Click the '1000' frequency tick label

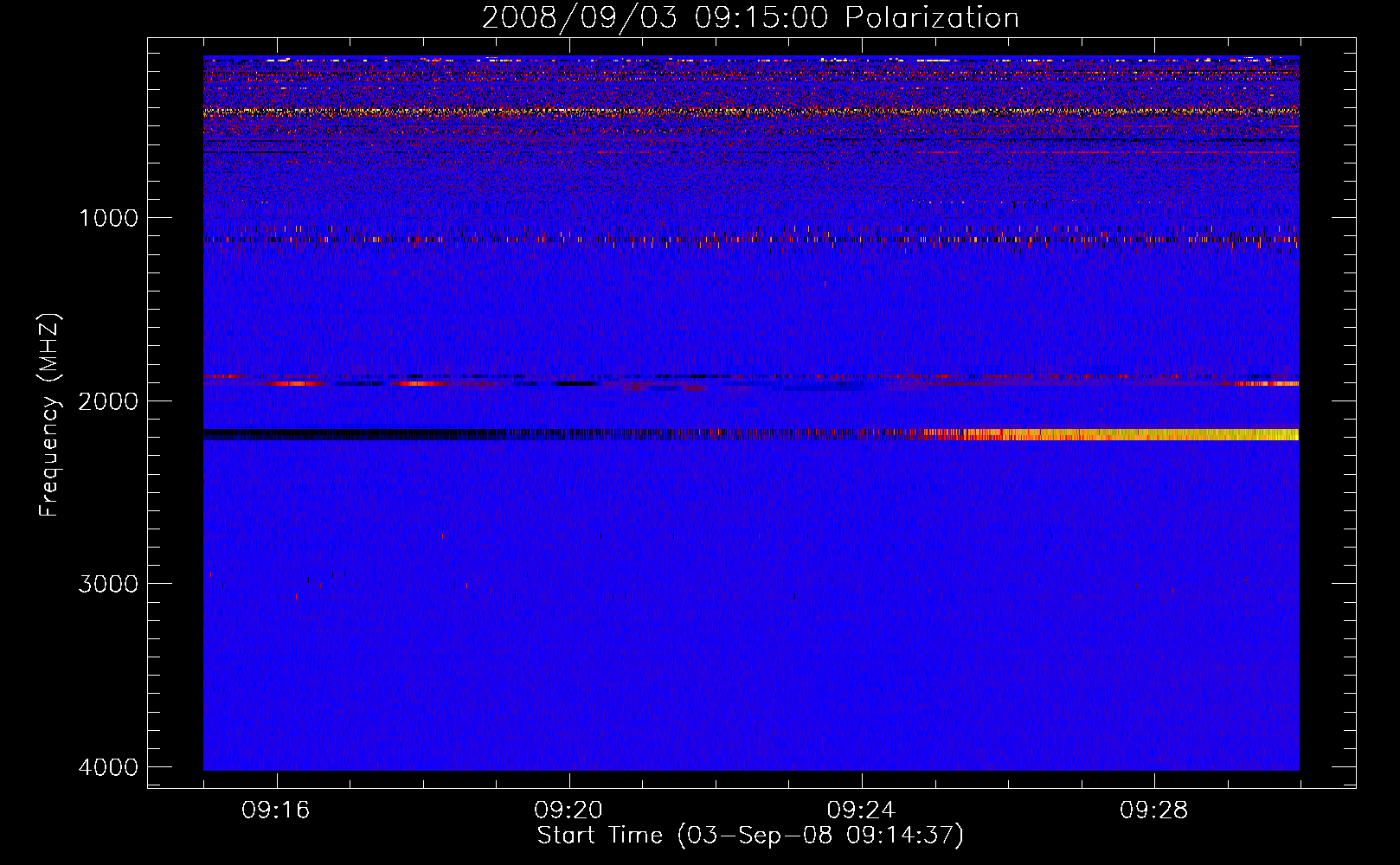click(x=108, y=218)
